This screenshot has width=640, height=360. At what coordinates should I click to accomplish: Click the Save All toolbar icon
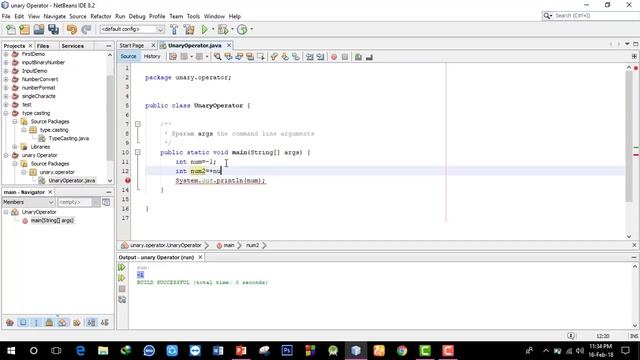coord(53,29)
